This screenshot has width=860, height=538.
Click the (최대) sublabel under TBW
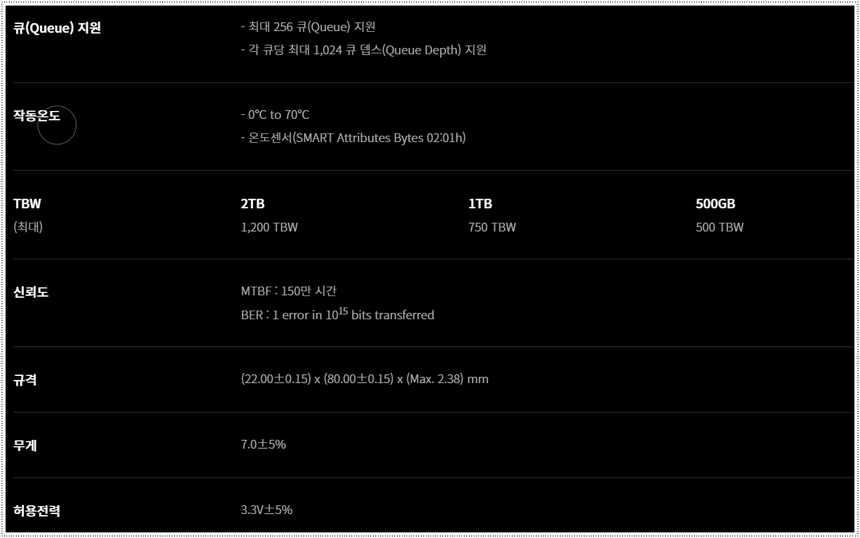click(28, 227)
